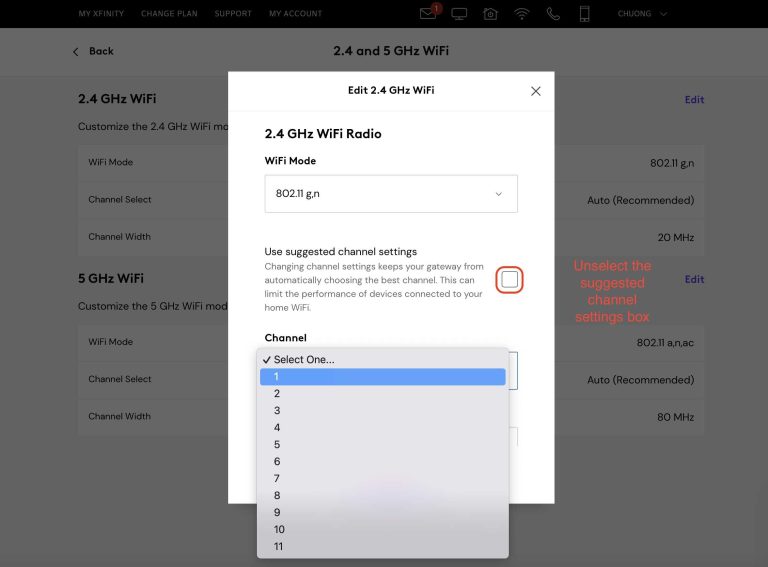768x567 pixels.
Task: Select channel 2 from the list
Action: pos(383,394)
